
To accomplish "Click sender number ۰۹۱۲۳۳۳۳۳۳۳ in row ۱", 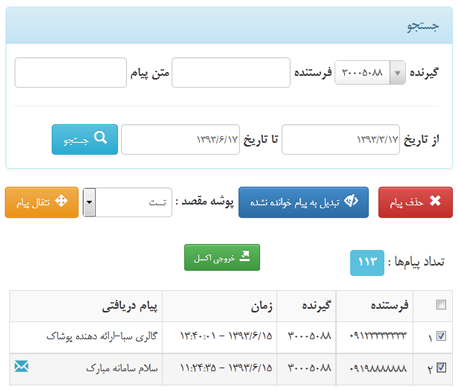I will tap(378, 336).
